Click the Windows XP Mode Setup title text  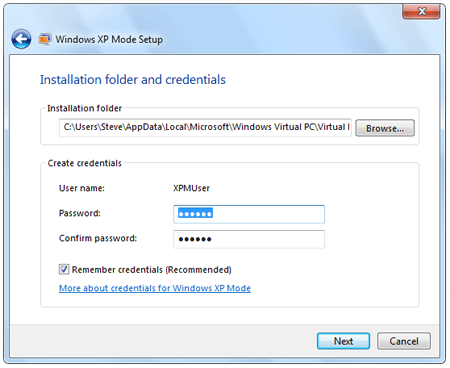(109, 39)
